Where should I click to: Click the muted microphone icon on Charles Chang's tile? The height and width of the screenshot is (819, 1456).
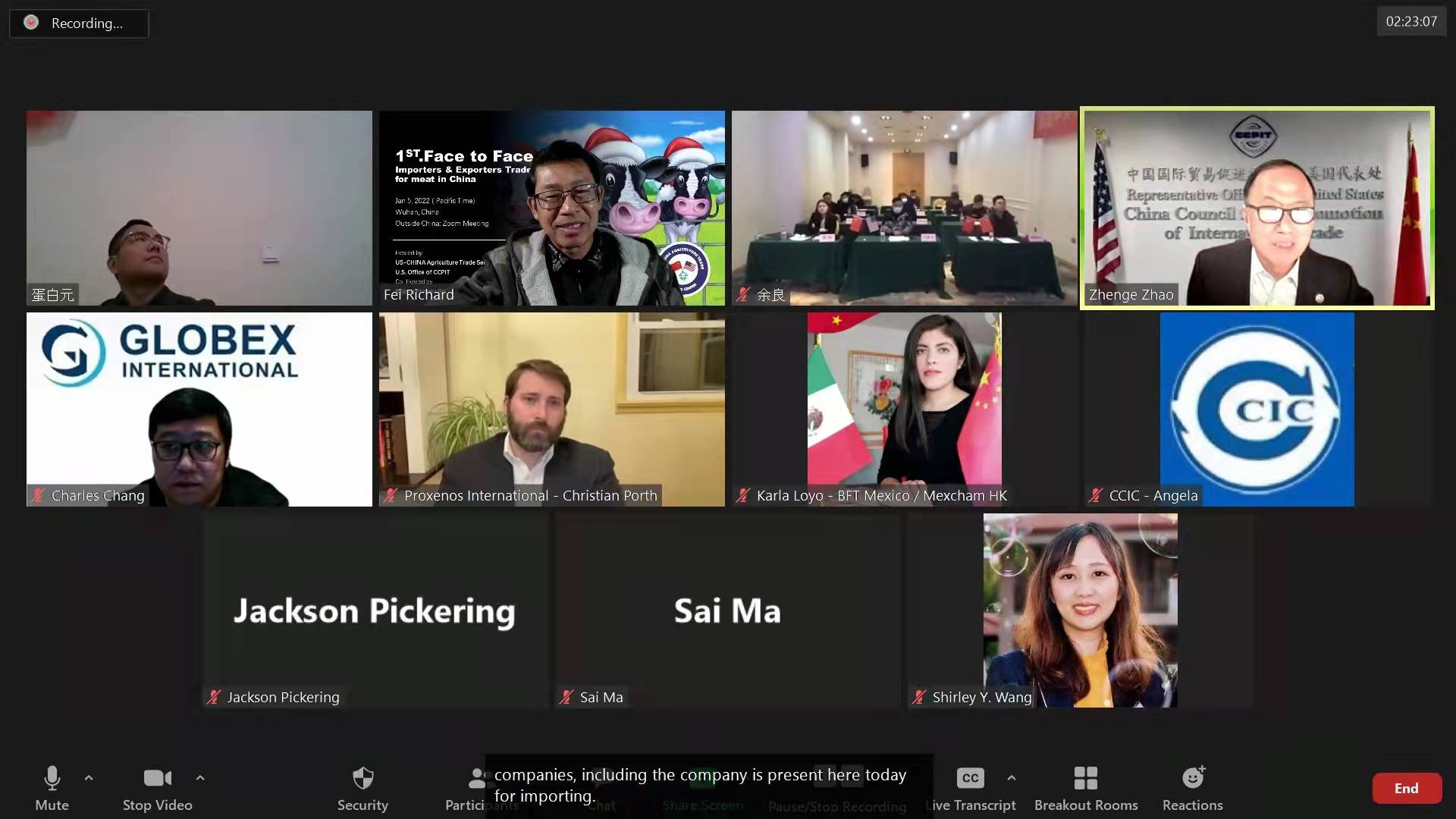[38, 495]
